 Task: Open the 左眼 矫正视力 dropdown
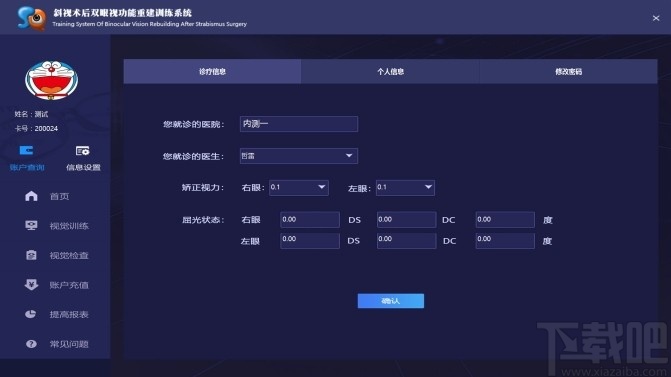coord(405,187)
